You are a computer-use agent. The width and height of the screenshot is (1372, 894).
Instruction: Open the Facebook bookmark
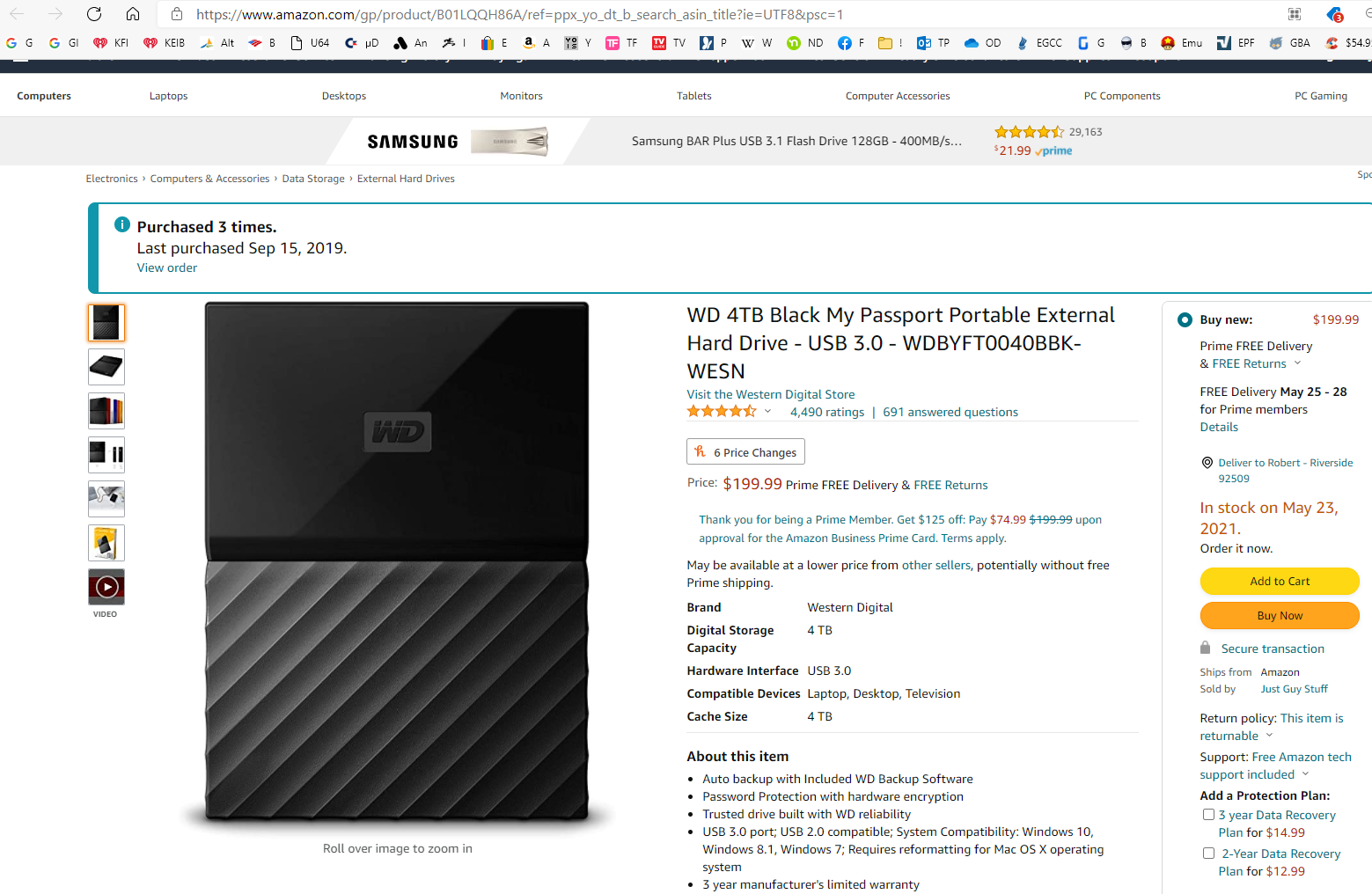click(x=851, y=42)
